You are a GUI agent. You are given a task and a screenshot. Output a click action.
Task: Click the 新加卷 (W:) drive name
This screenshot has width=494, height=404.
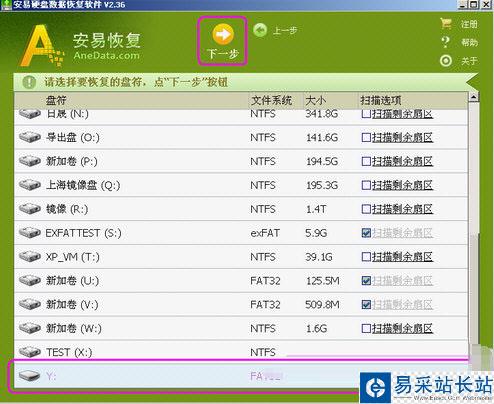(x=74, y=328)
